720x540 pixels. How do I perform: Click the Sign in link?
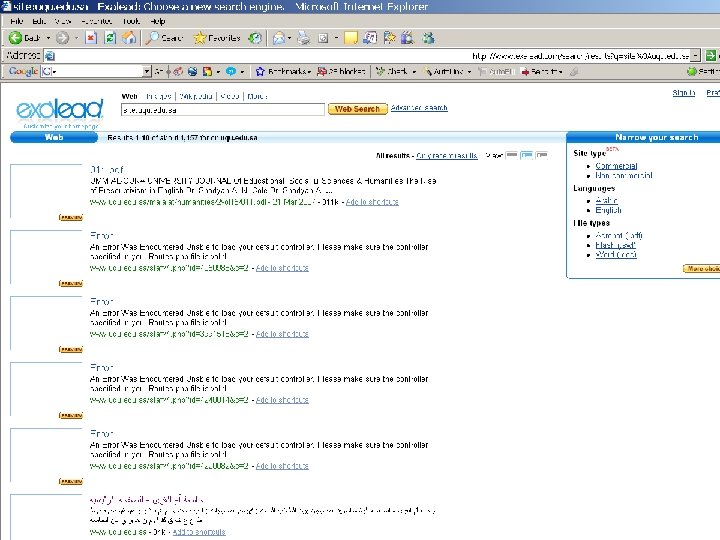point(684,93)
